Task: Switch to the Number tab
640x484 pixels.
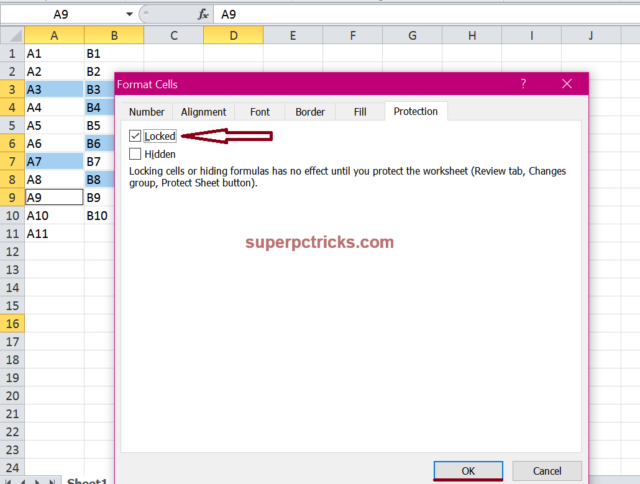Action: tap(147, 112)
